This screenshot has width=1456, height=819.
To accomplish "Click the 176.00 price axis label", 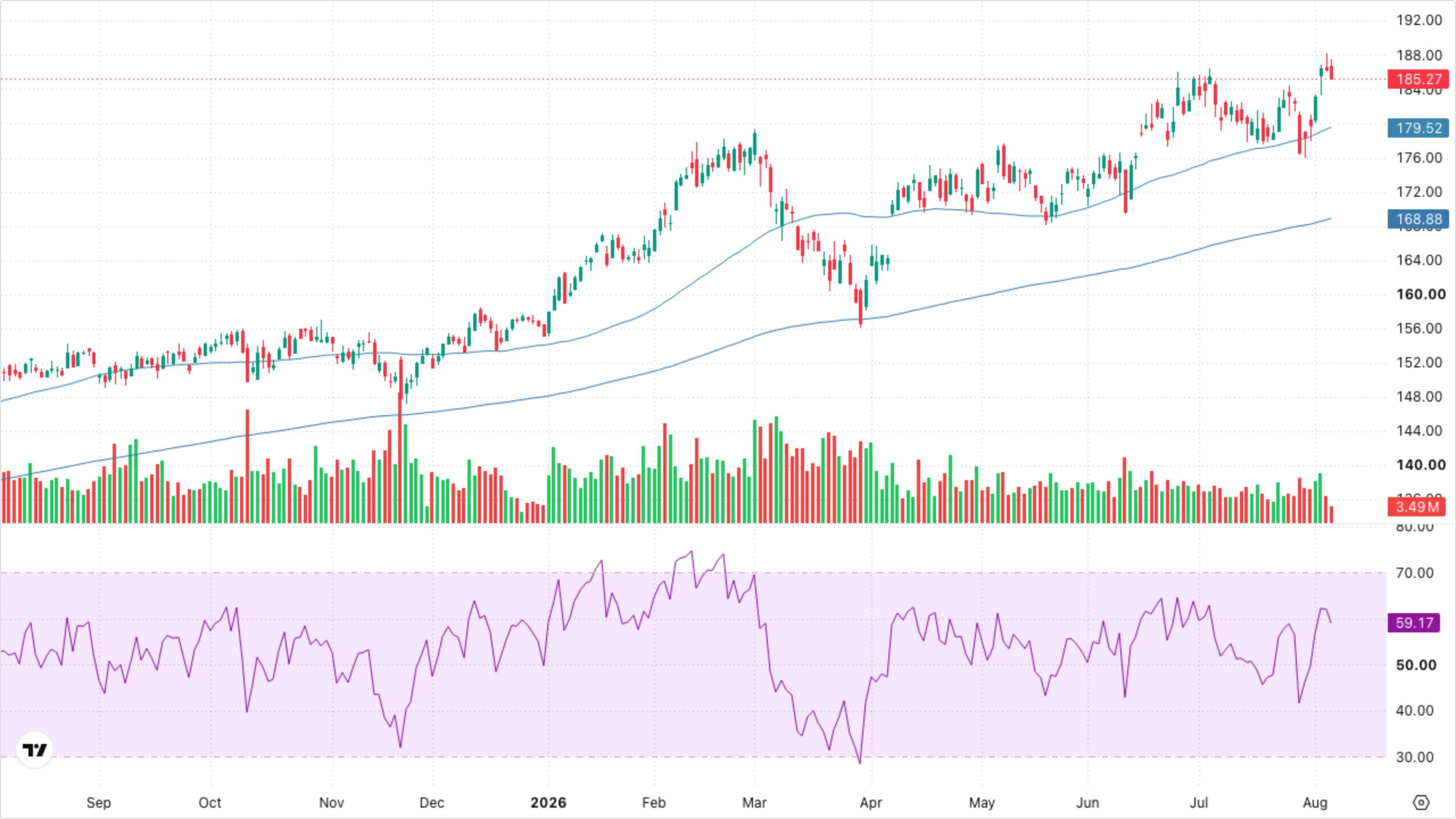I will pyautogui.click(x=1419, y=158).
